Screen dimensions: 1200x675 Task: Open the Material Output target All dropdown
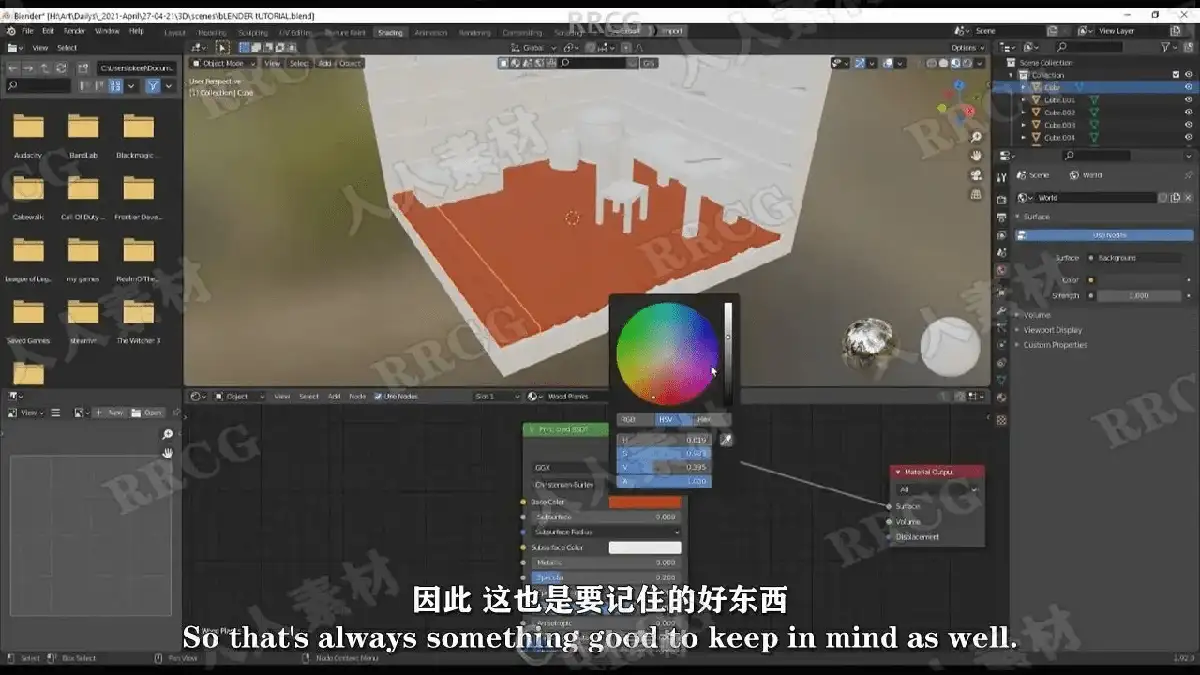point(938,490)
